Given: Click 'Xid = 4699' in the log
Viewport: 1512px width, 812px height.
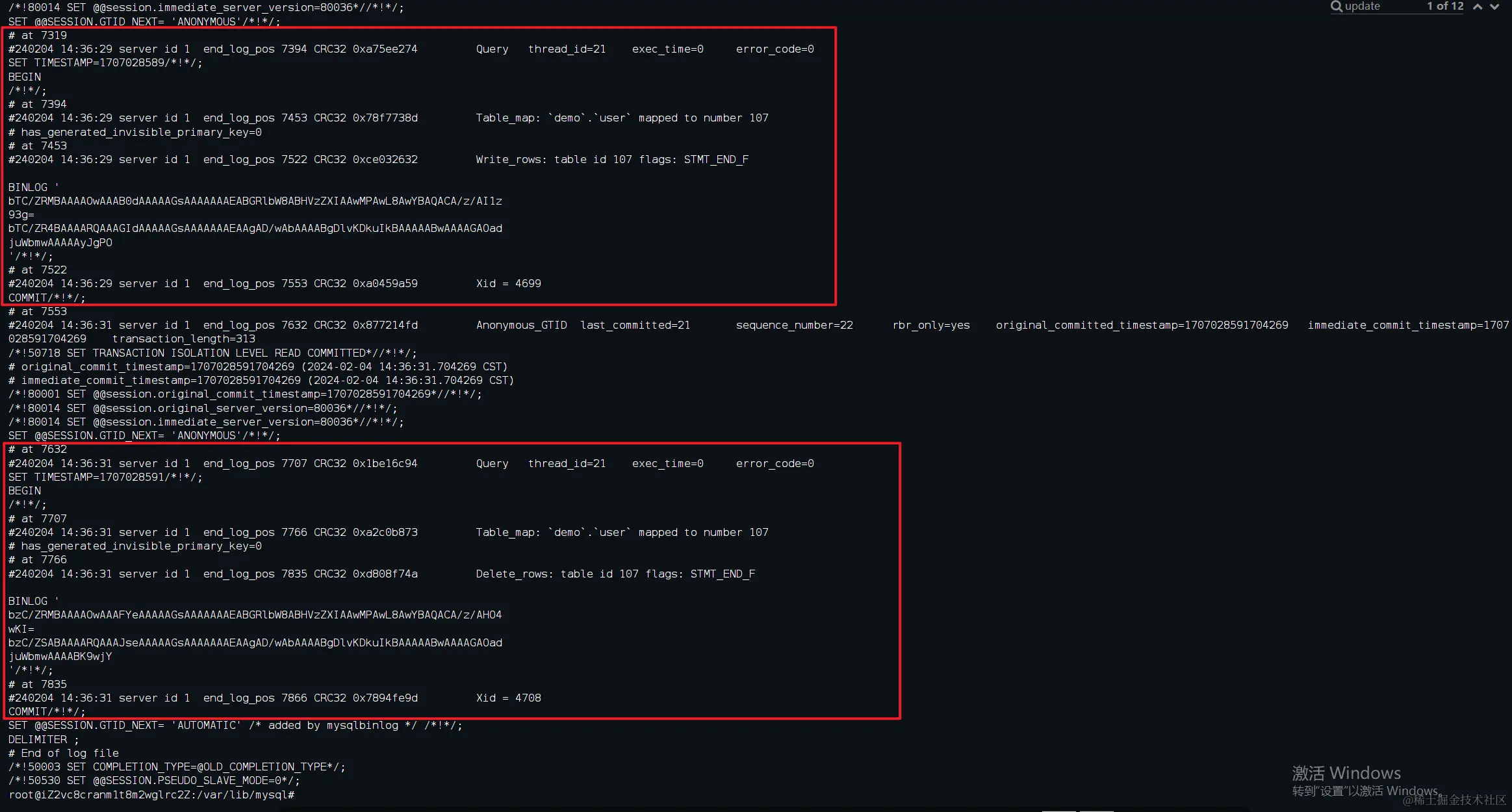Looking at the screenshot, I should click(508, 283).
